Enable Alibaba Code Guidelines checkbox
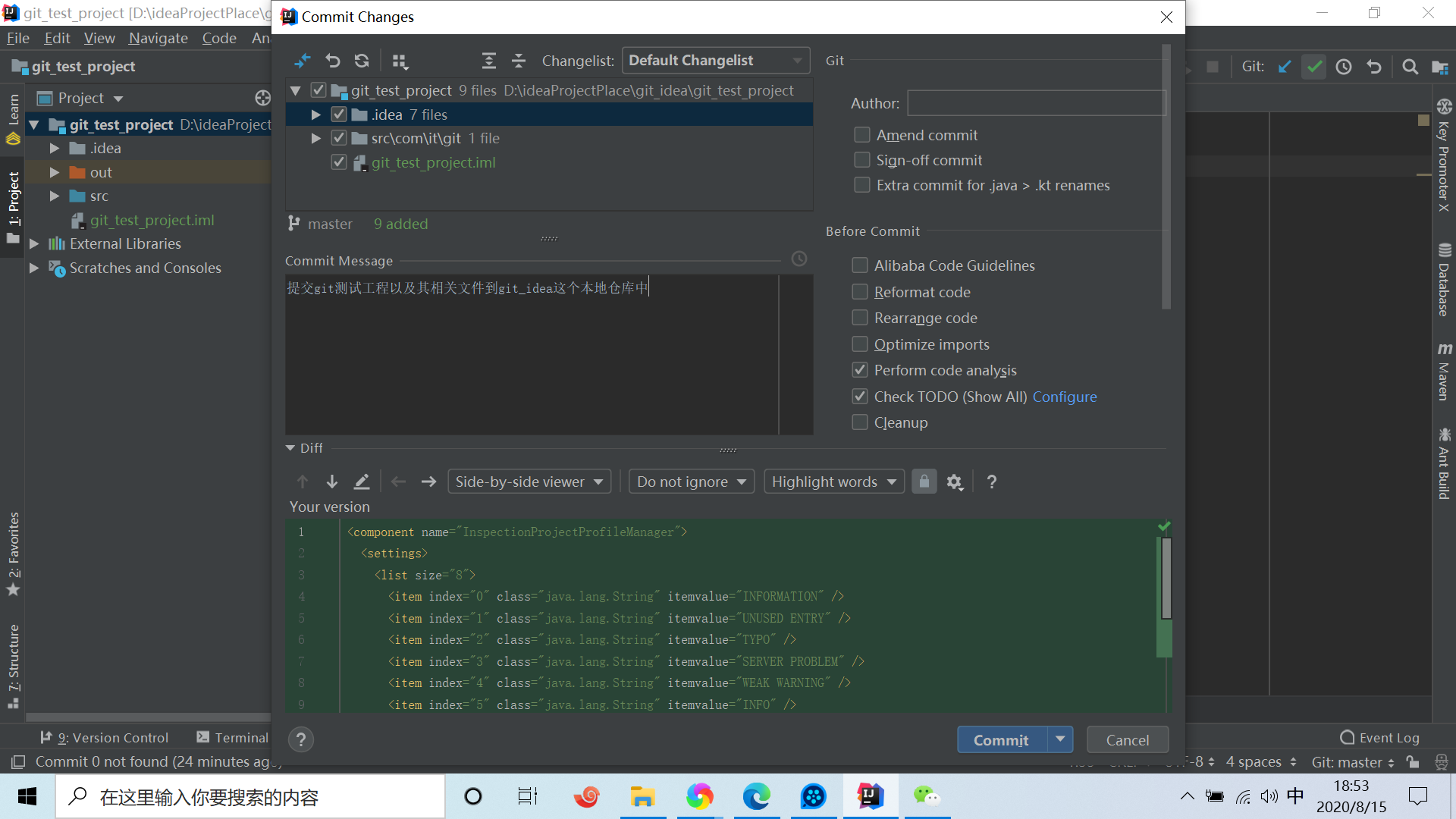This screenshot has width=1456, height=819. click(860, 265)
